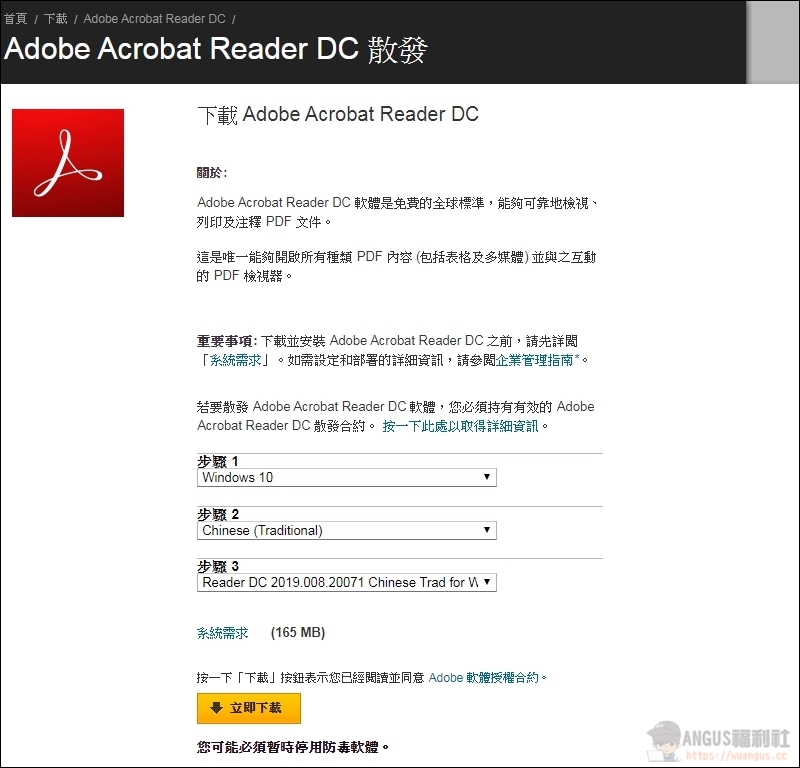Open the Chinese (Traditional) language dropdown

point(346,530)
